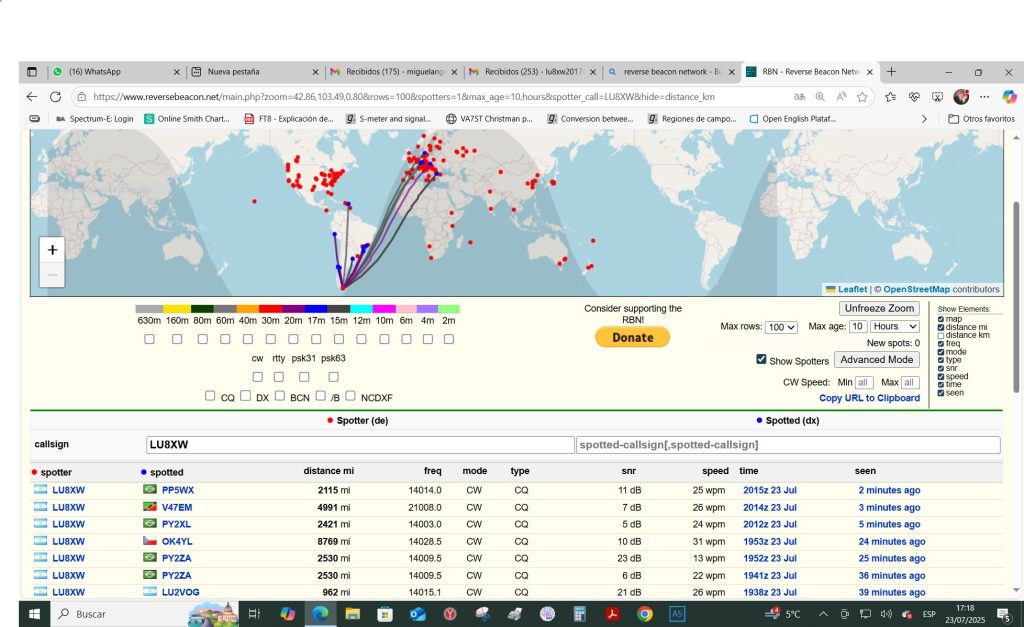
Task: Zoom out on the map
Action: 52,275
